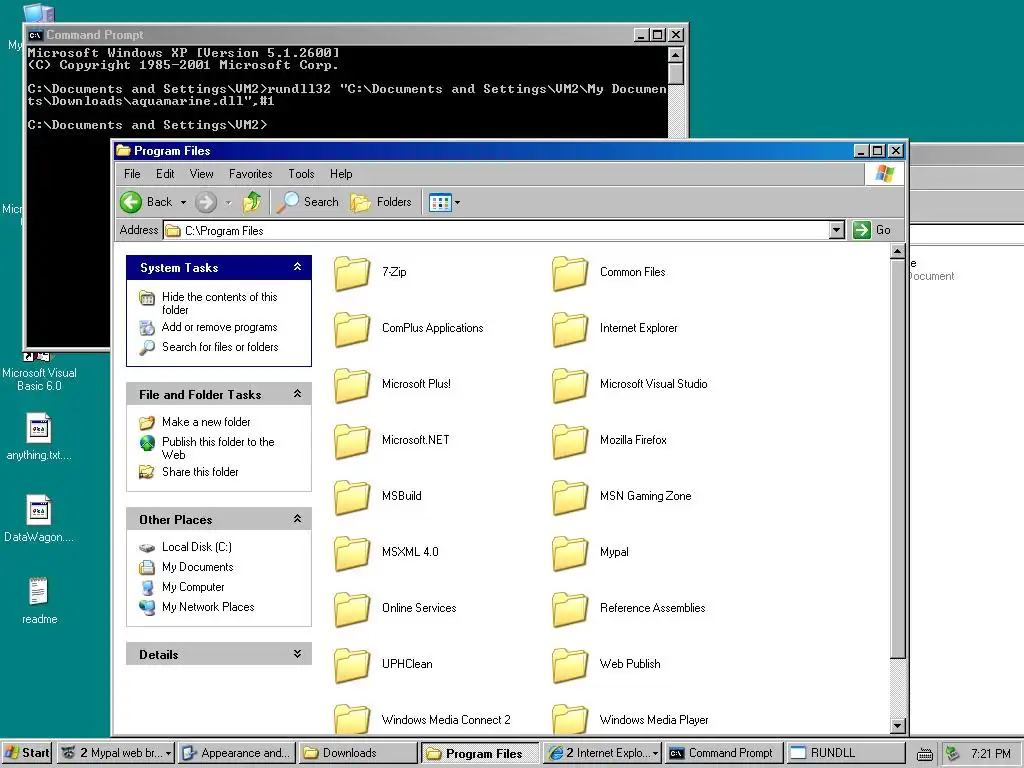This screenshot has height=768, width=1024.
Task: Open the Help menu
Action: 341,174
